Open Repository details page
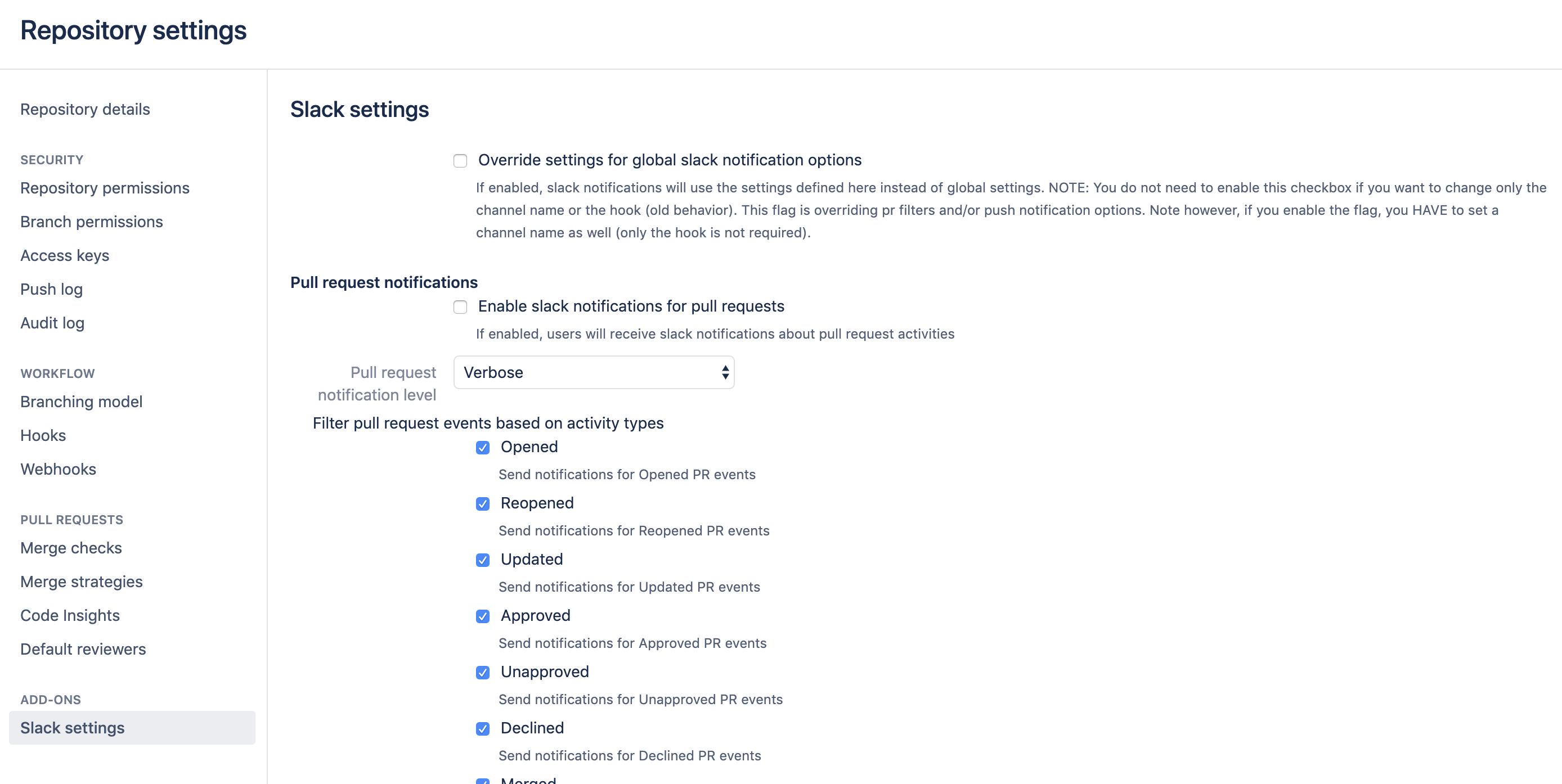Screen dimensions: 1562x784 point(85,109)
